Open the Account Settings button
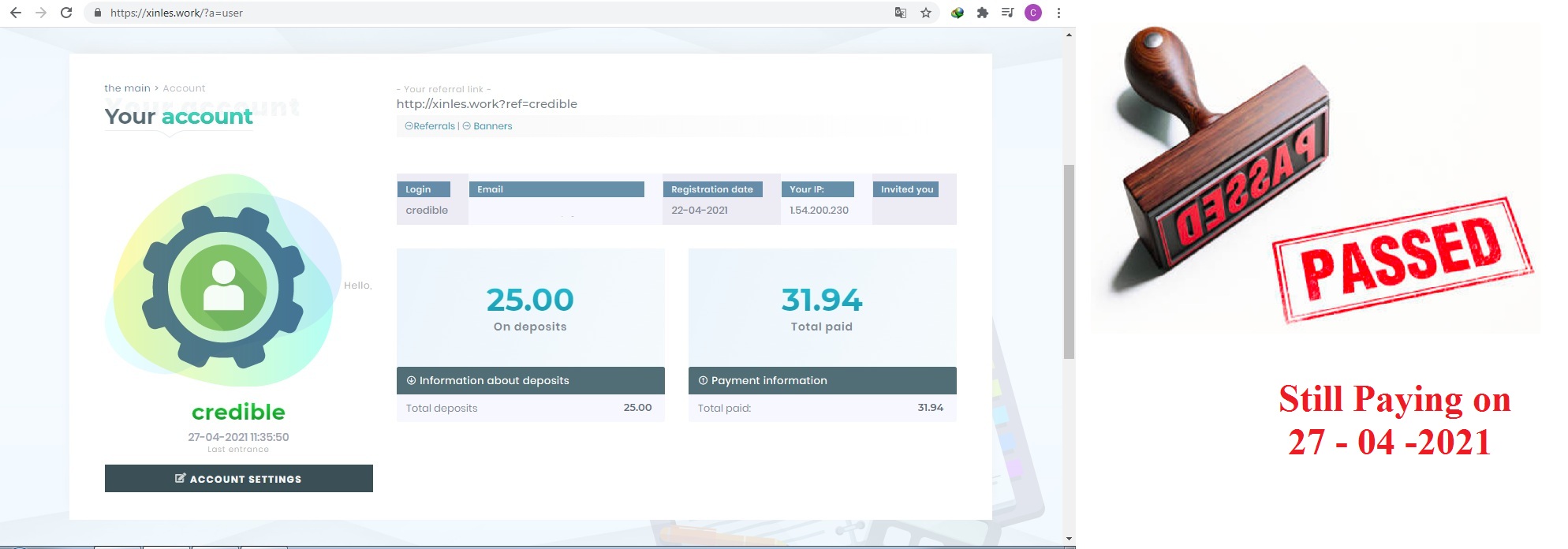 tap(239, 479)
